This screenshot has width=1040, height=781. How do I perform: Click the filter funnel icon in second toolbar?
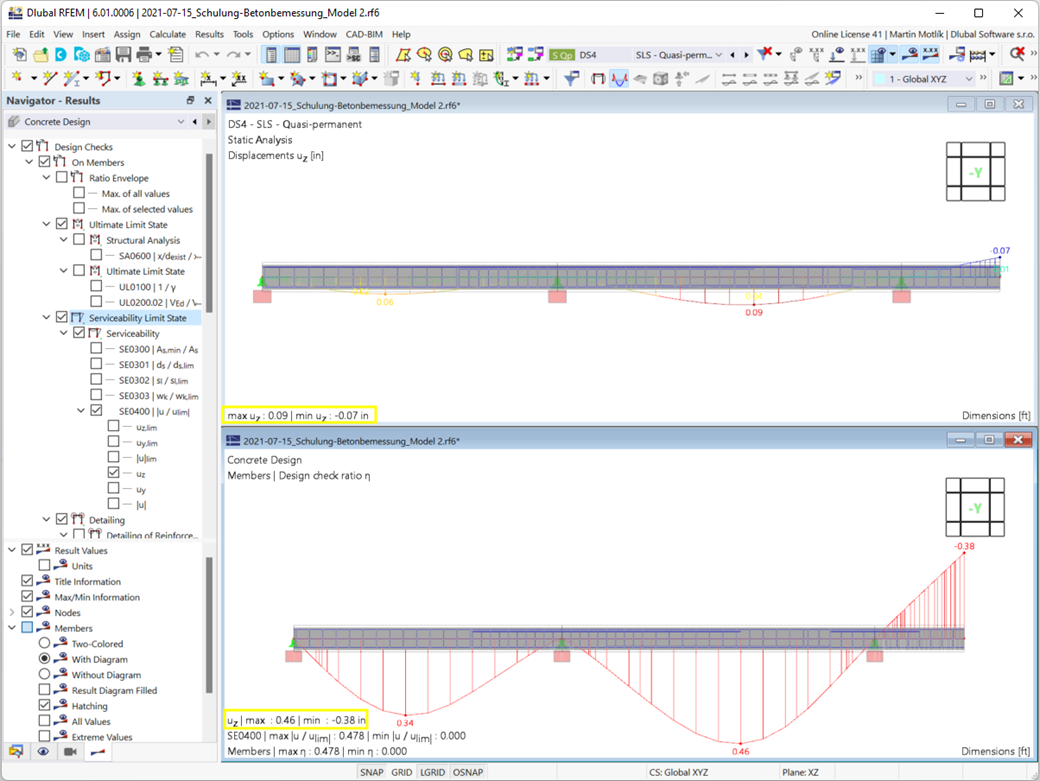pos(571,78)
